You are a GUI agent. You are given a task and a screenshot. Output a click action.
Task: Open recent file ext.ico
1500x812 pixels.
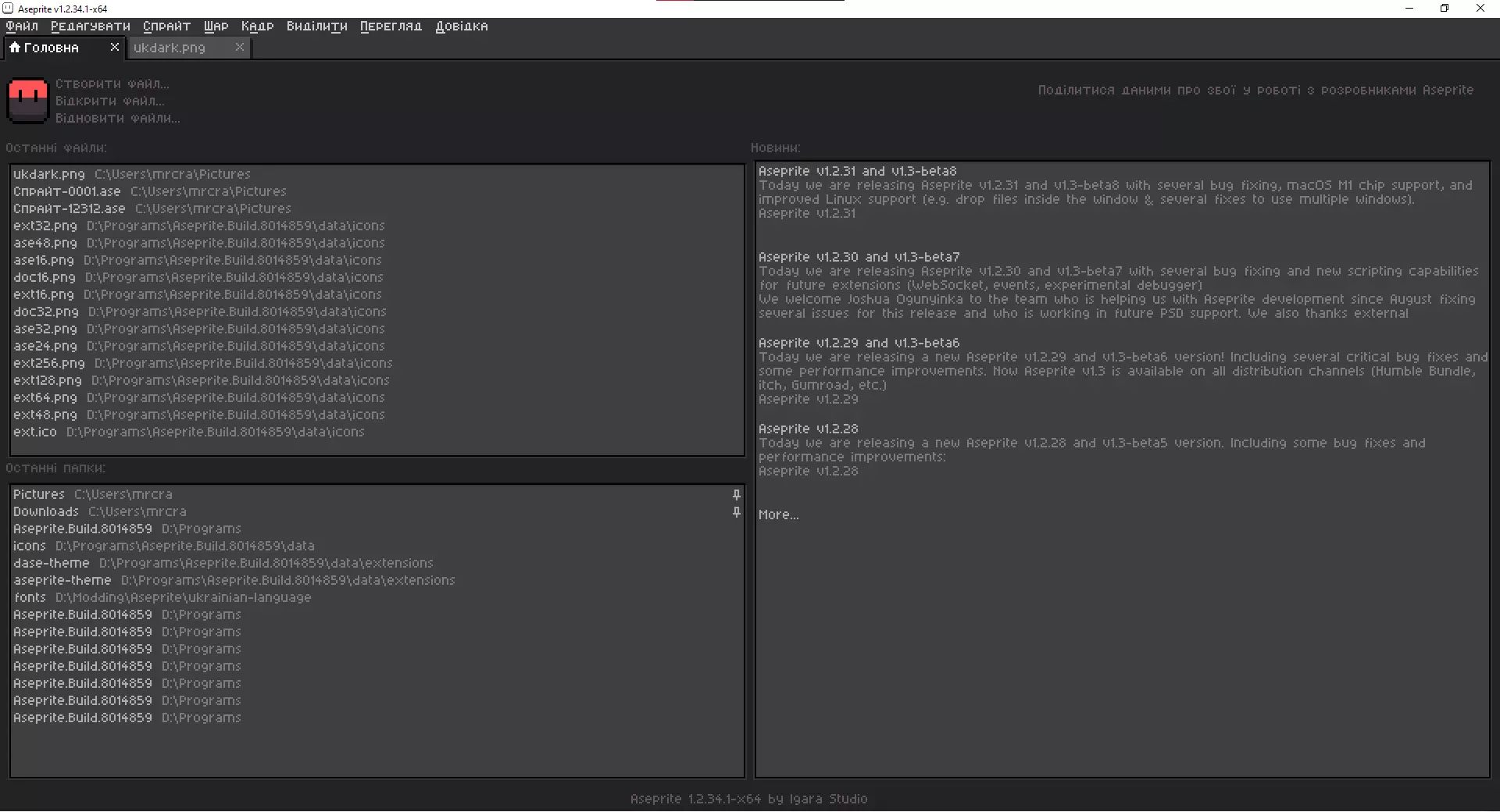click(x=377, y=433)
